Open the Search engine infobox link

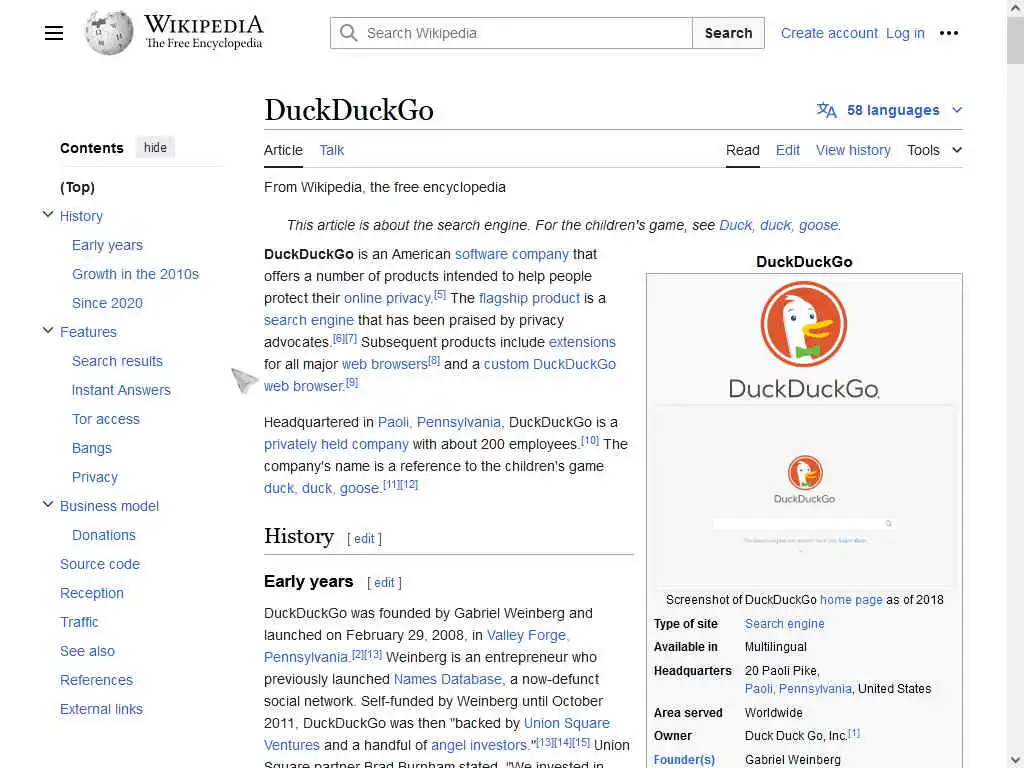[784, 624]
